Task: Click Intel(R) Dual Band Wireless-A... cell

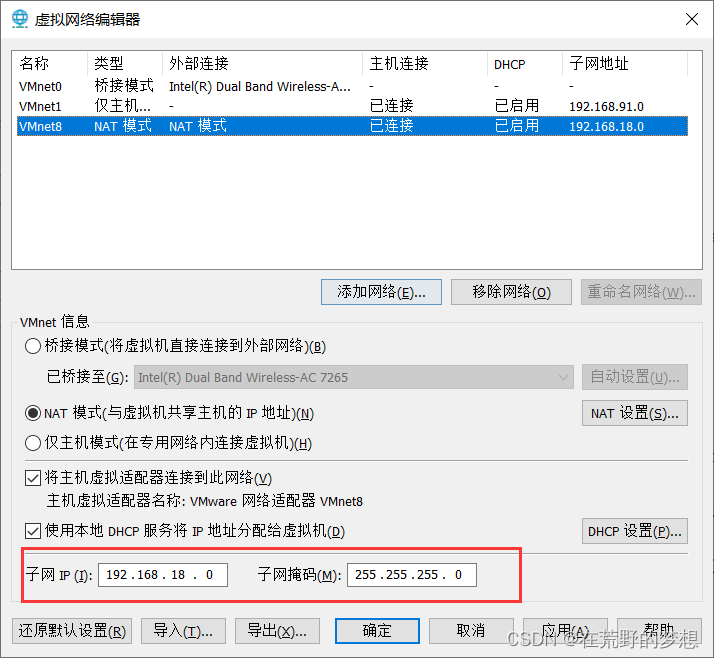Action: [x=260, y=87]
